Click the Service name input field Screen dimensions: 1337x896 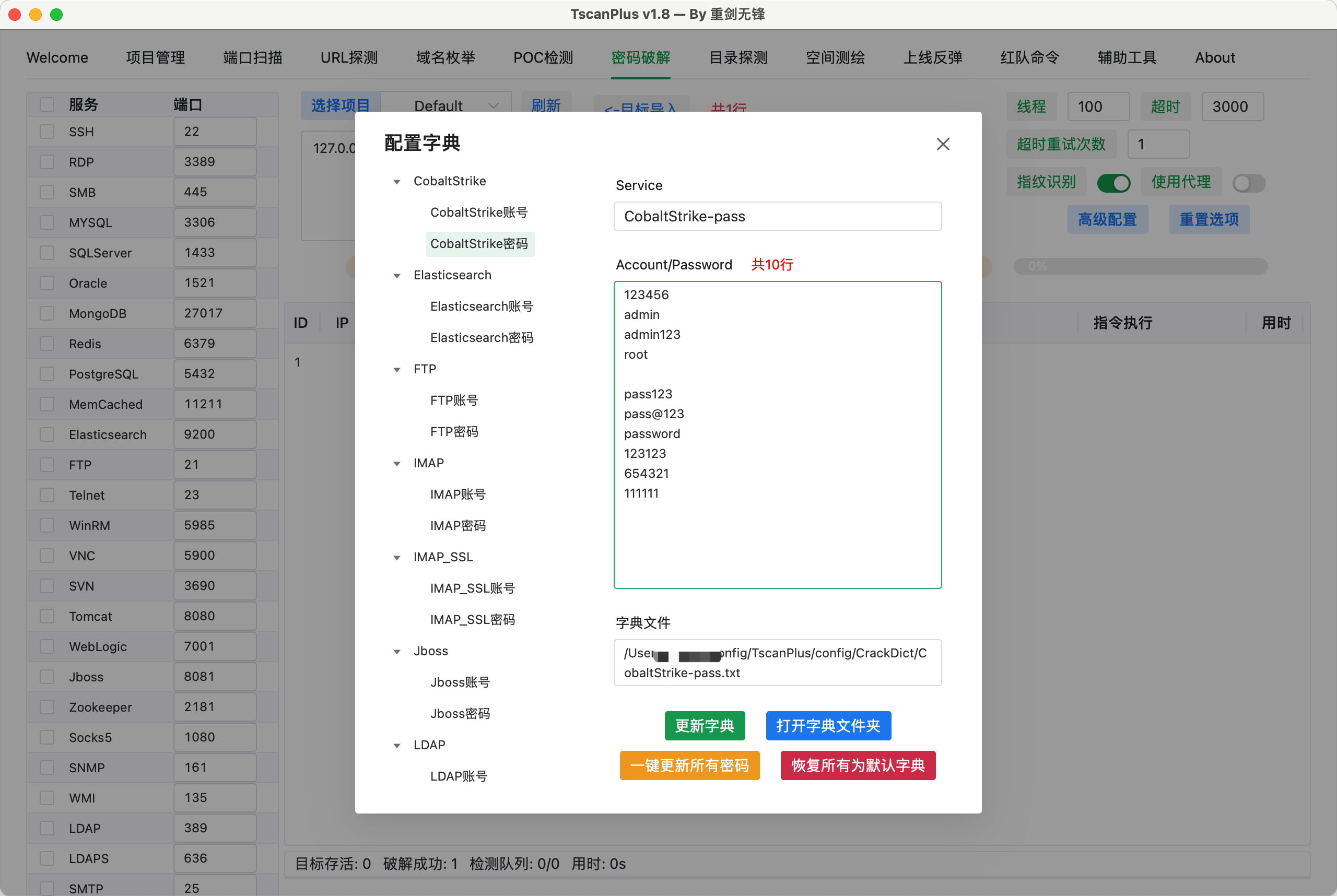coord(777,217)
